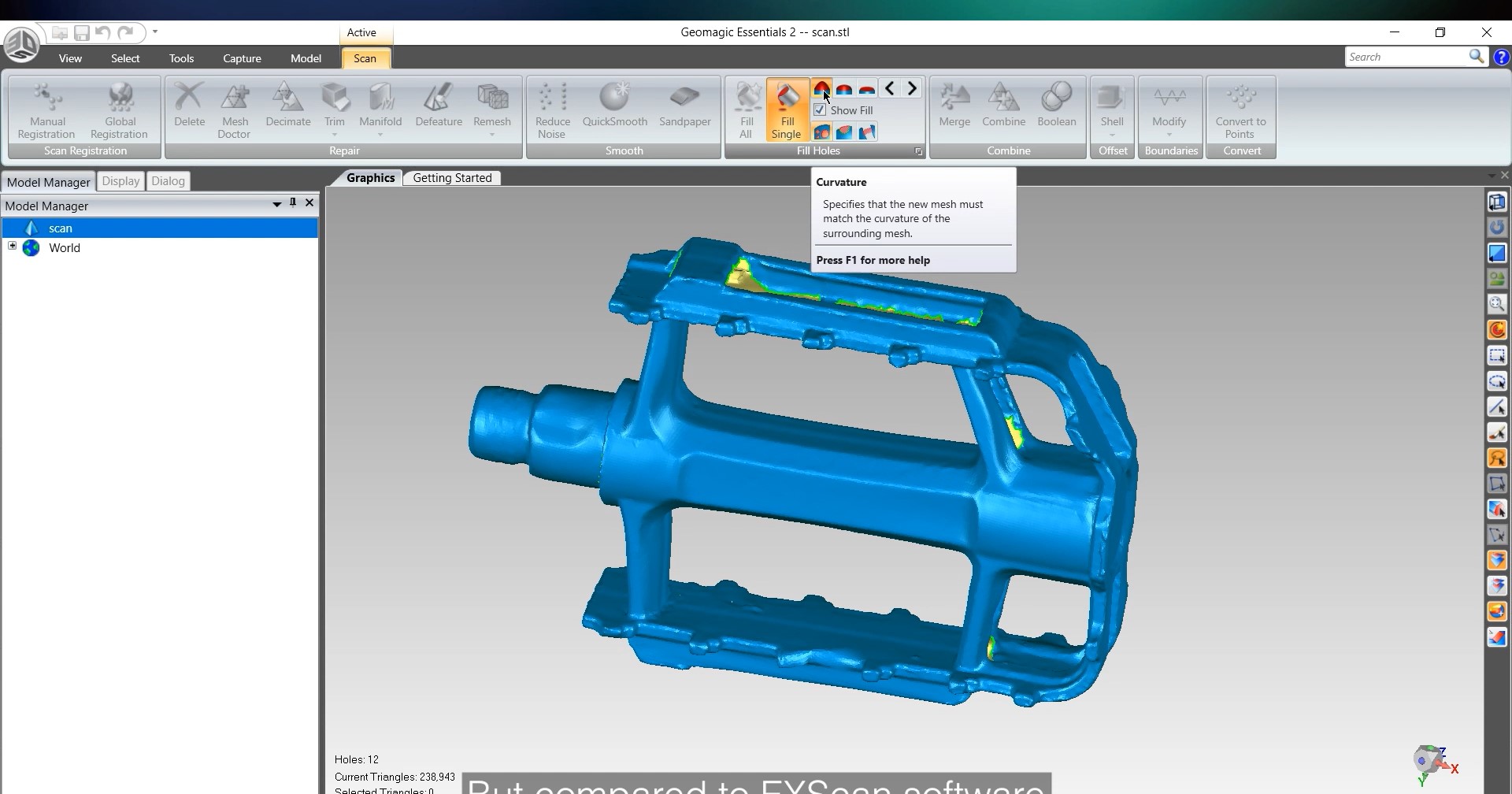
Task: Open the Remesh dropdown
Action: coord(492,135)
